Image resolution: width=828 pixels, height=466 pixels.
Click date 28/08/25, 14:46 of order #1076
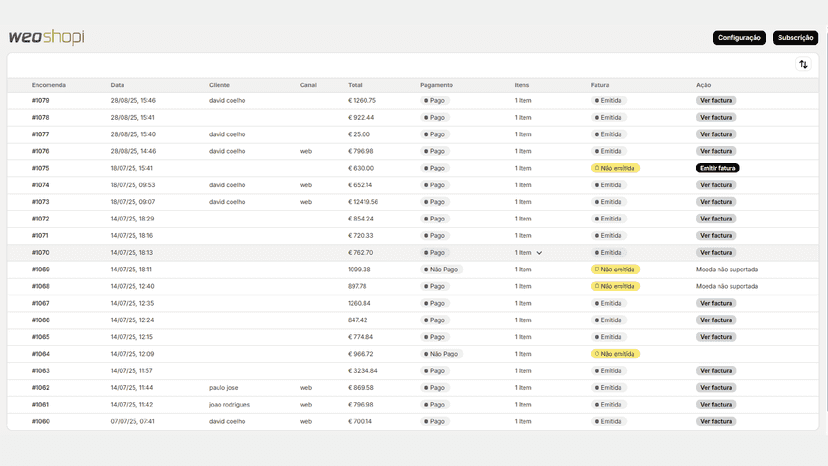133,151
